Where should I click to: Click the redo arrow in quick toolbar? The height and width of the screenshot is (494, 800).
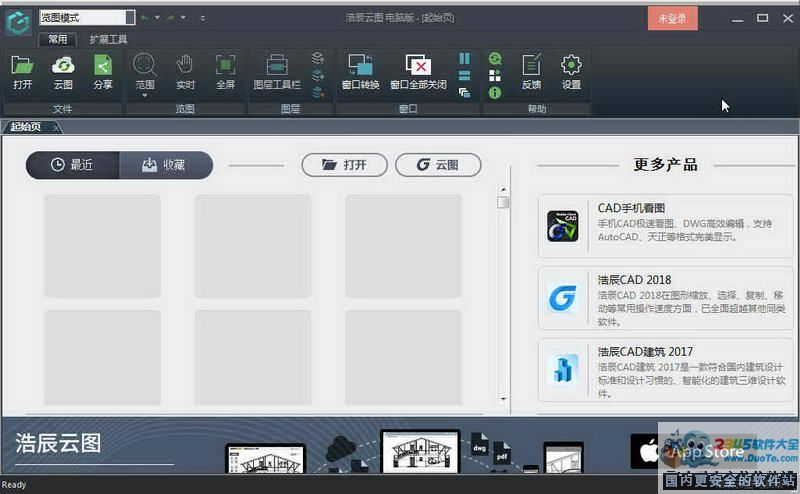(170, 18)
